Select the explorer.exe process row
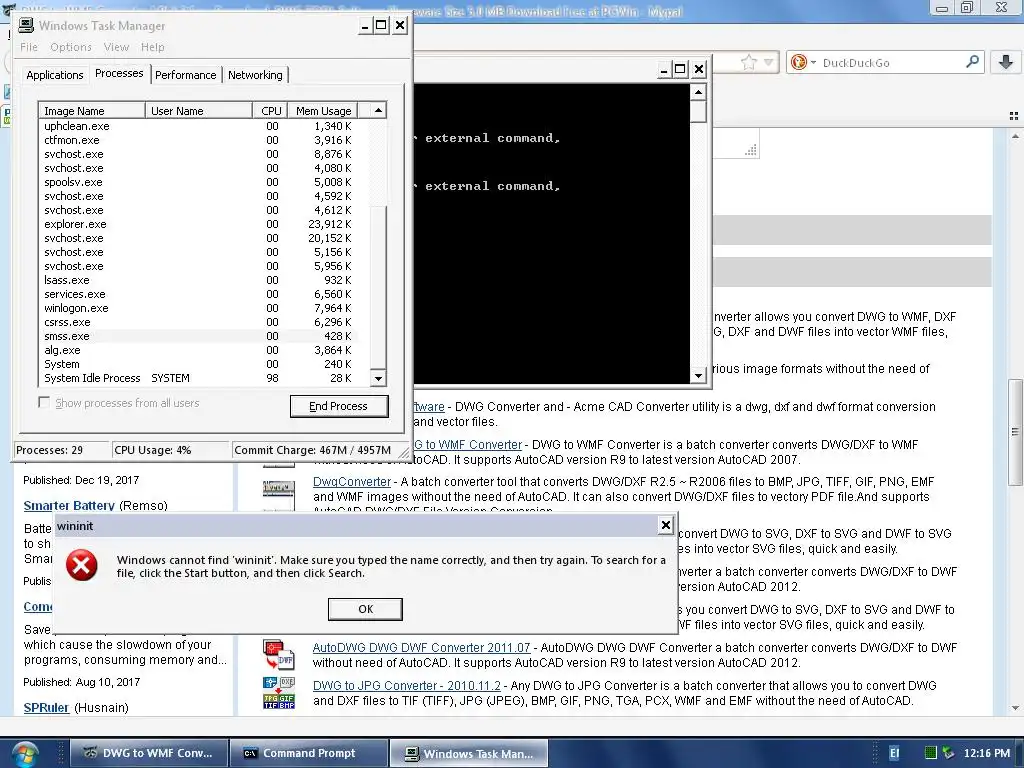Screen dimensions: 1024x768 [x=199, y=224]
